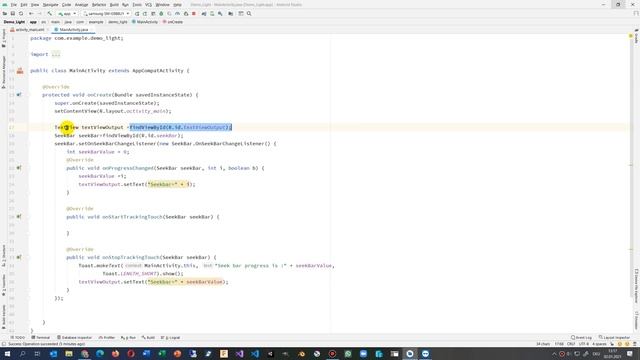Click the UTF-8 encoding indicator
The width and height of the screenshot is (640, 360).
583,344
